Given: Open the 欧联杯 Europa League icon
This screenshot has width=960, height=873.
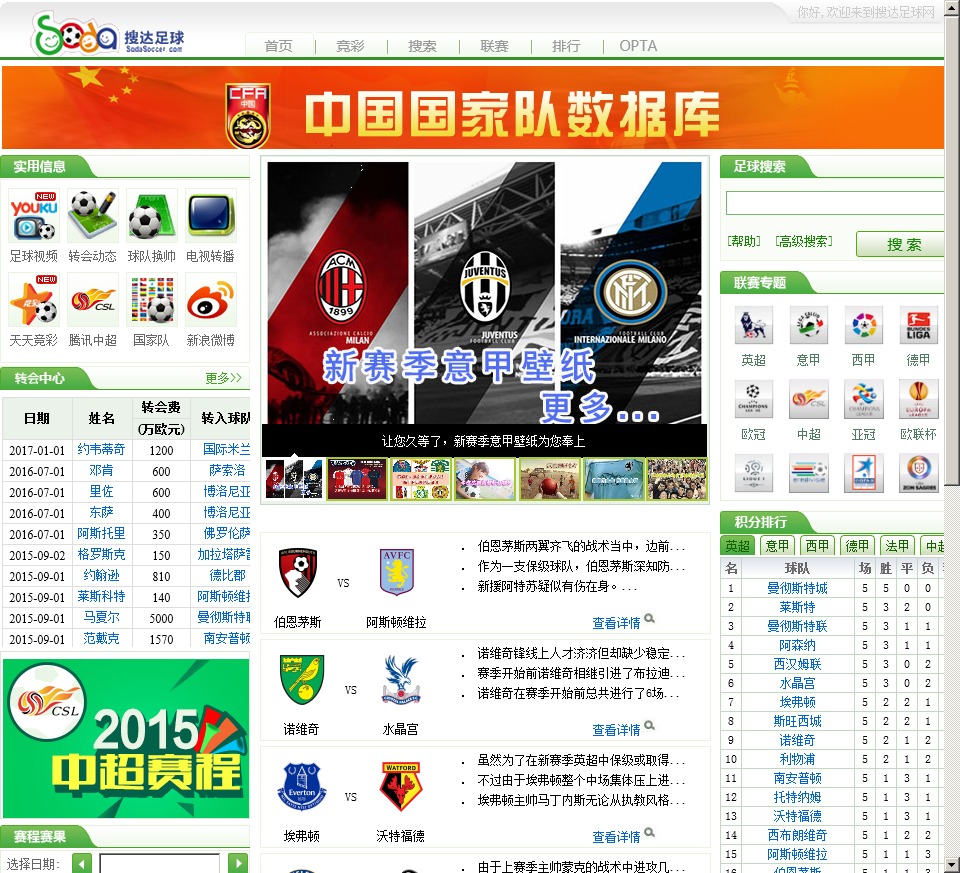Looking at the screenshot, I should pyautogui.click(x=918, y=399).
